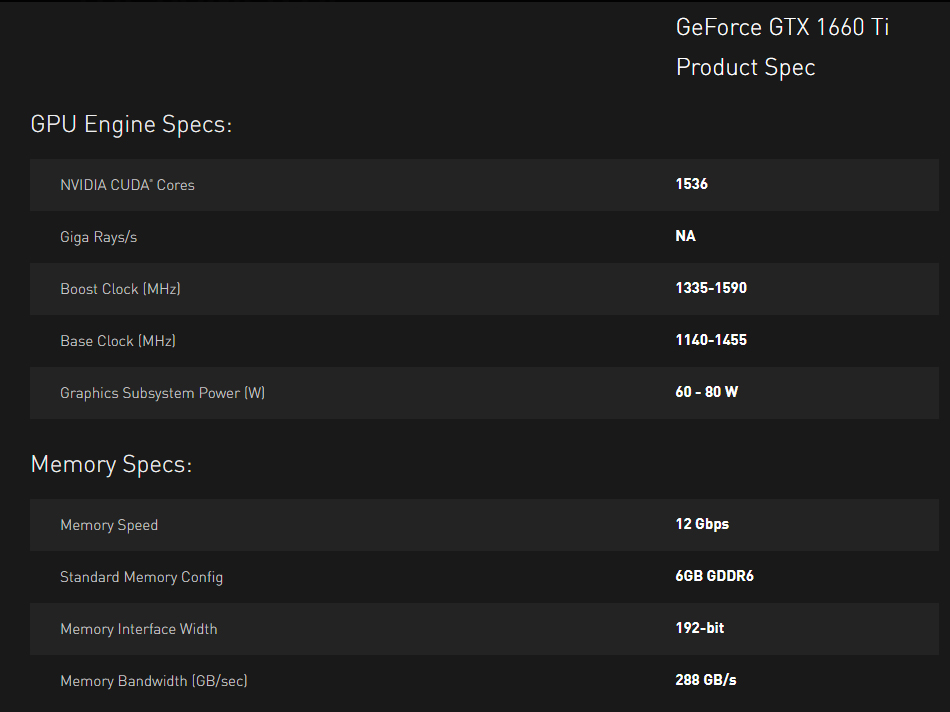Select the 1335-1590 boost clock value

711,288
